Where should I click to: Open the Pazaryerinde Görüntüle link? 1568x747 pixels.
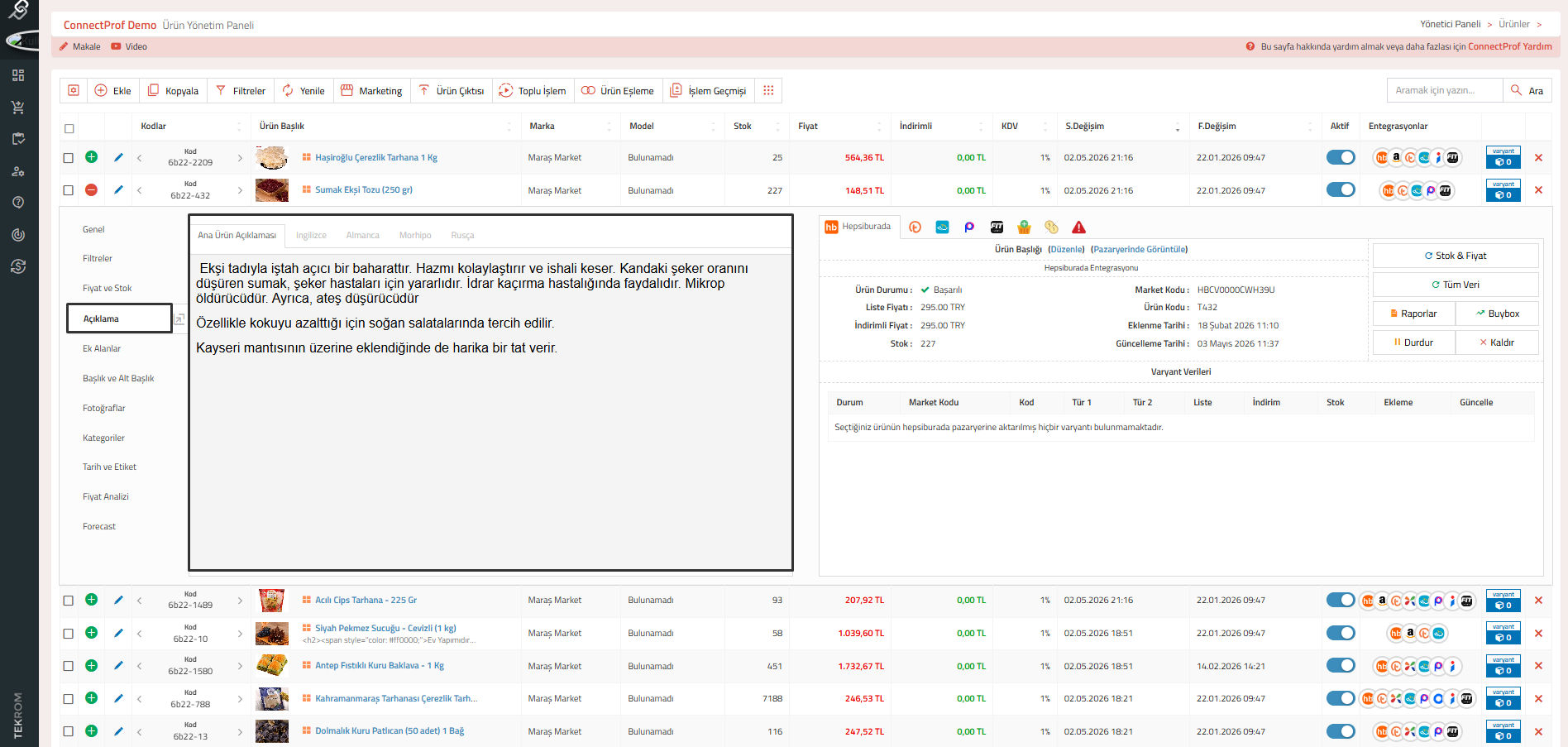1139,250
